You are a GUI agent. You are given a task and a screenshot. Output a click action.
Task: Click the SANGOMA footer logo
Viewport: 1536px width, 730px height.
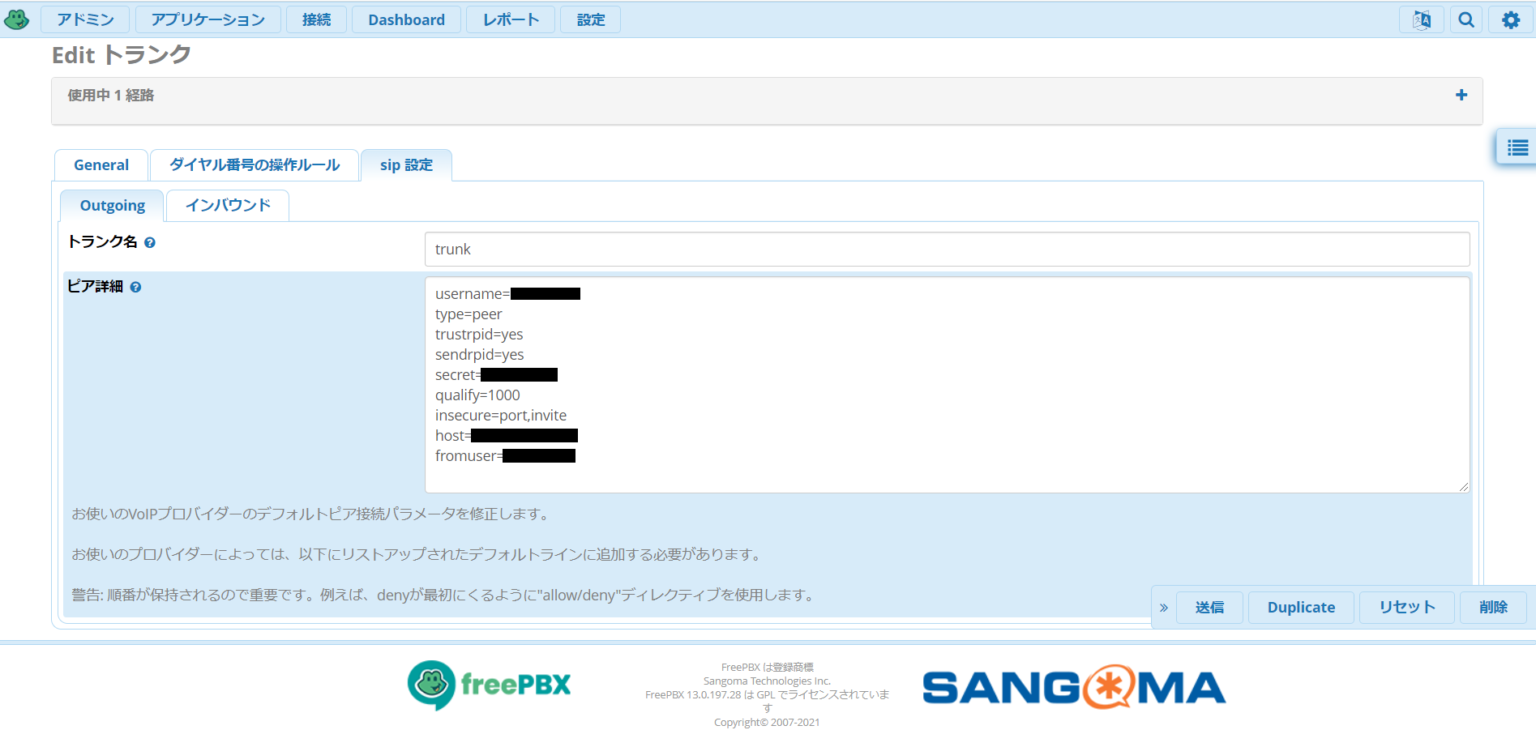pyautogui.click(x=1073, y=686)
